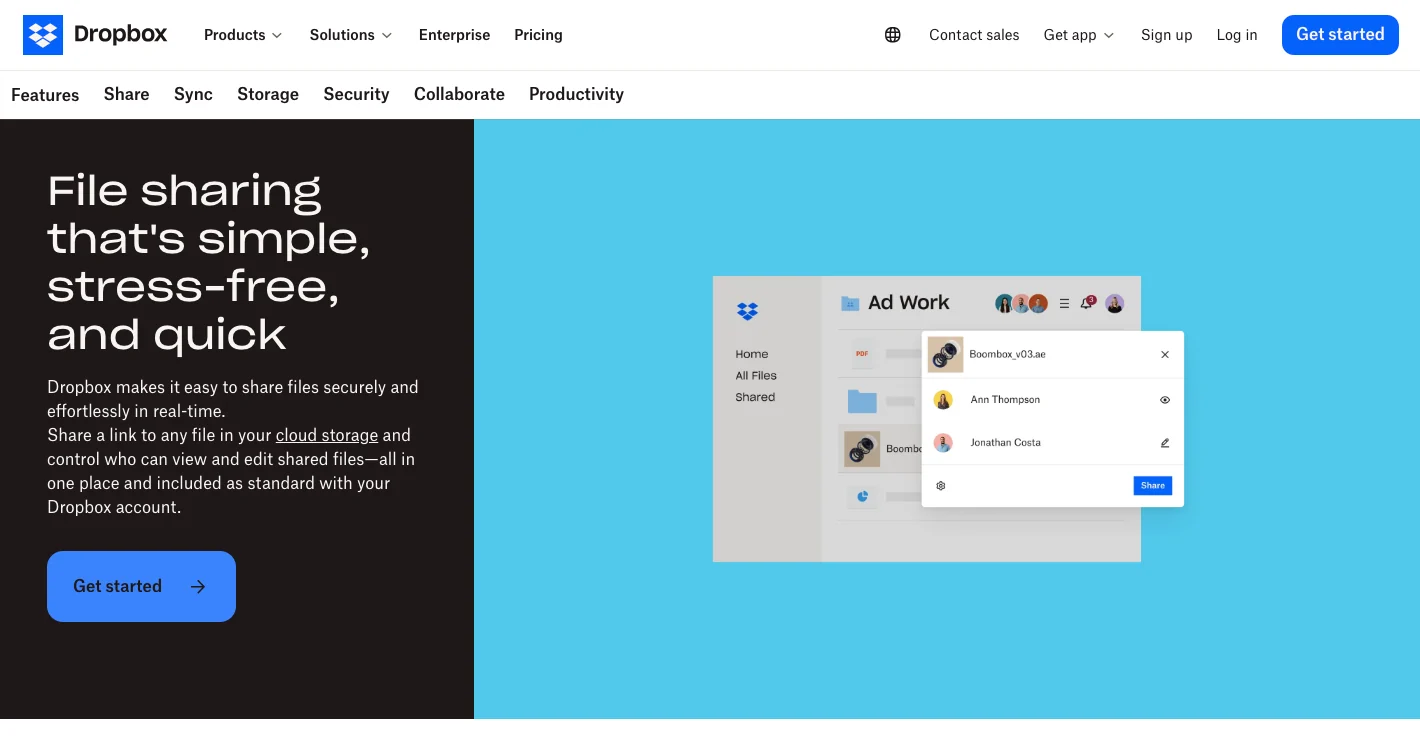Image resolution: width=1420 pixels, height=736 pixels.
Task: Expand the Get app dropdown
Action: pos(1079,35)
